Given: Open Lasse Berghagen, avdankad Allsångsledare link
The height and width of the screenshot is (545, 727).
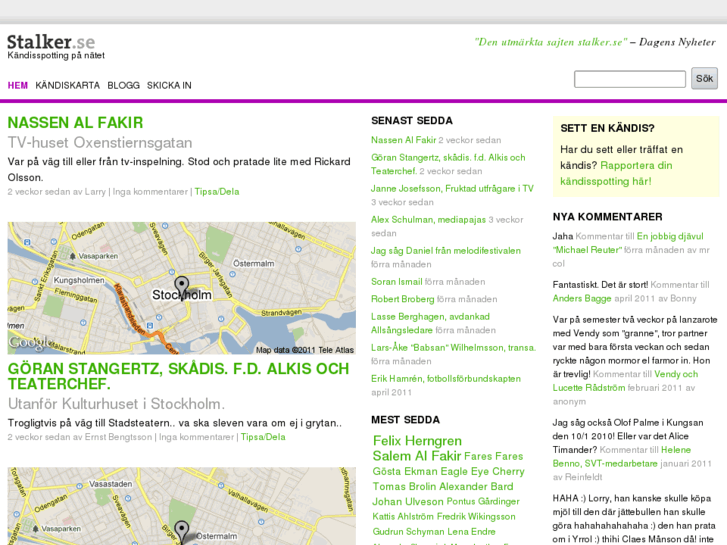Looking at the screenshot, I should tap(430, 323).
